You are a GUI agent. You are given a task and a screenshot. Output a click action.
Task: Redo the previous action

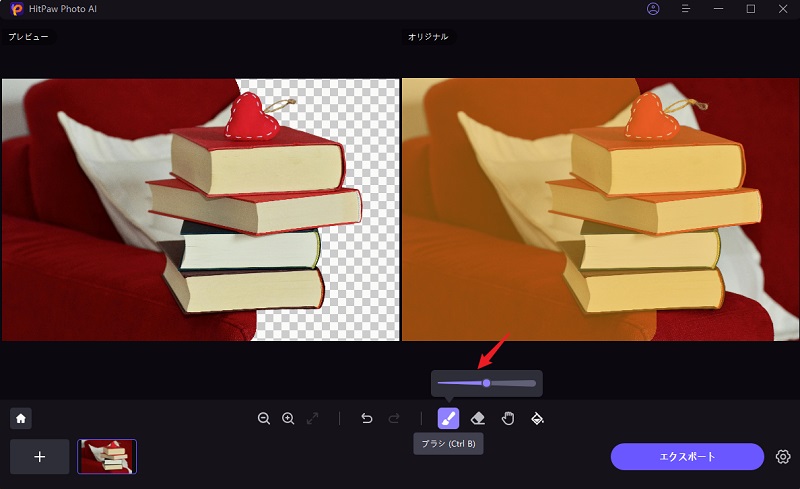point(393,418)
